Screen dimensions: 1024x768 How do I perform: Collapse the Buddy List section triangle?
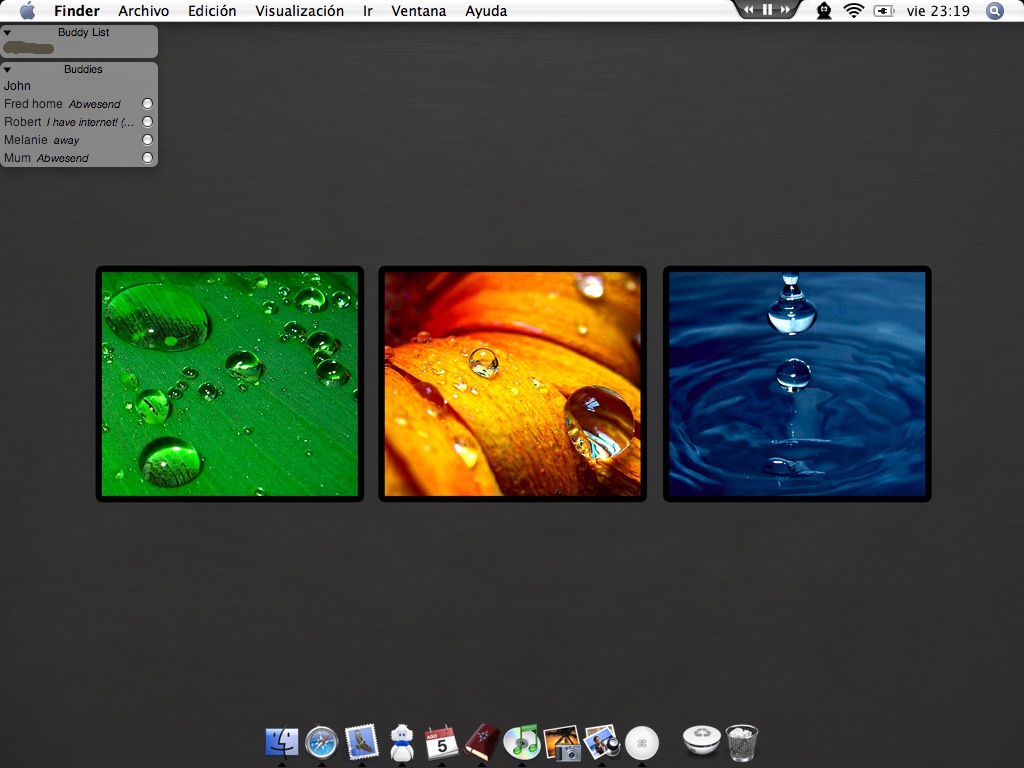point(7,32)
